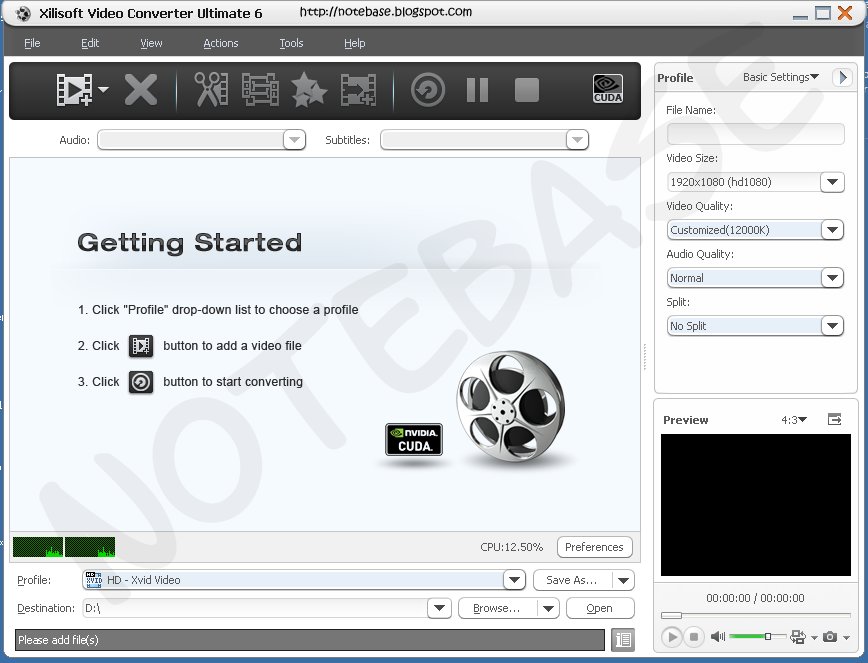Viewport: 868px width, 663px height.
Task: Open the Profile dropdown showing HD - Xvid Video
Action: 514,580
